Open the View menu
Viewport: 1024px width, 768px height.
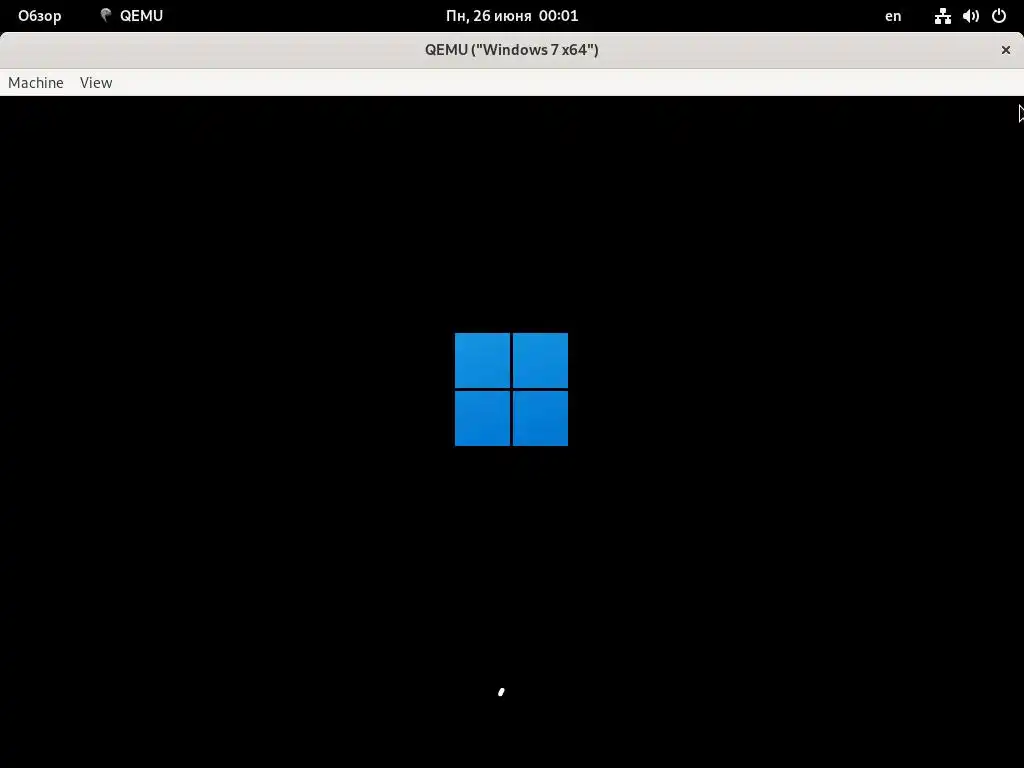click(96, 83)
